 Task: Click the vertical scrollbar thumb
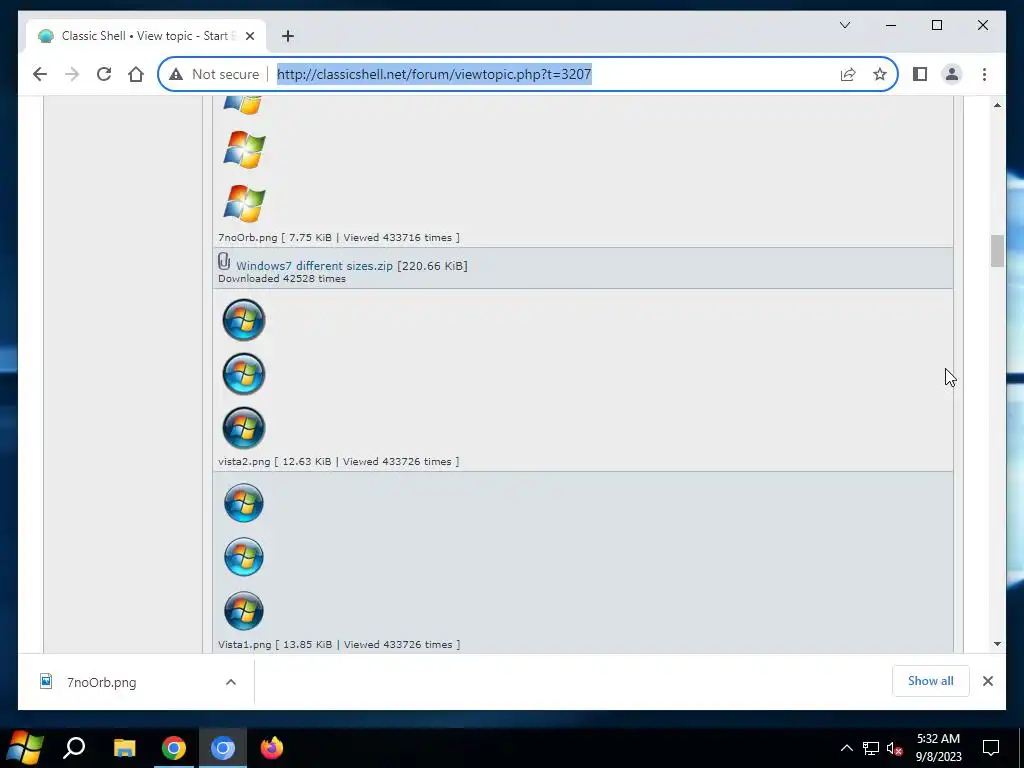pyautogui.click(x=997, y=251)
